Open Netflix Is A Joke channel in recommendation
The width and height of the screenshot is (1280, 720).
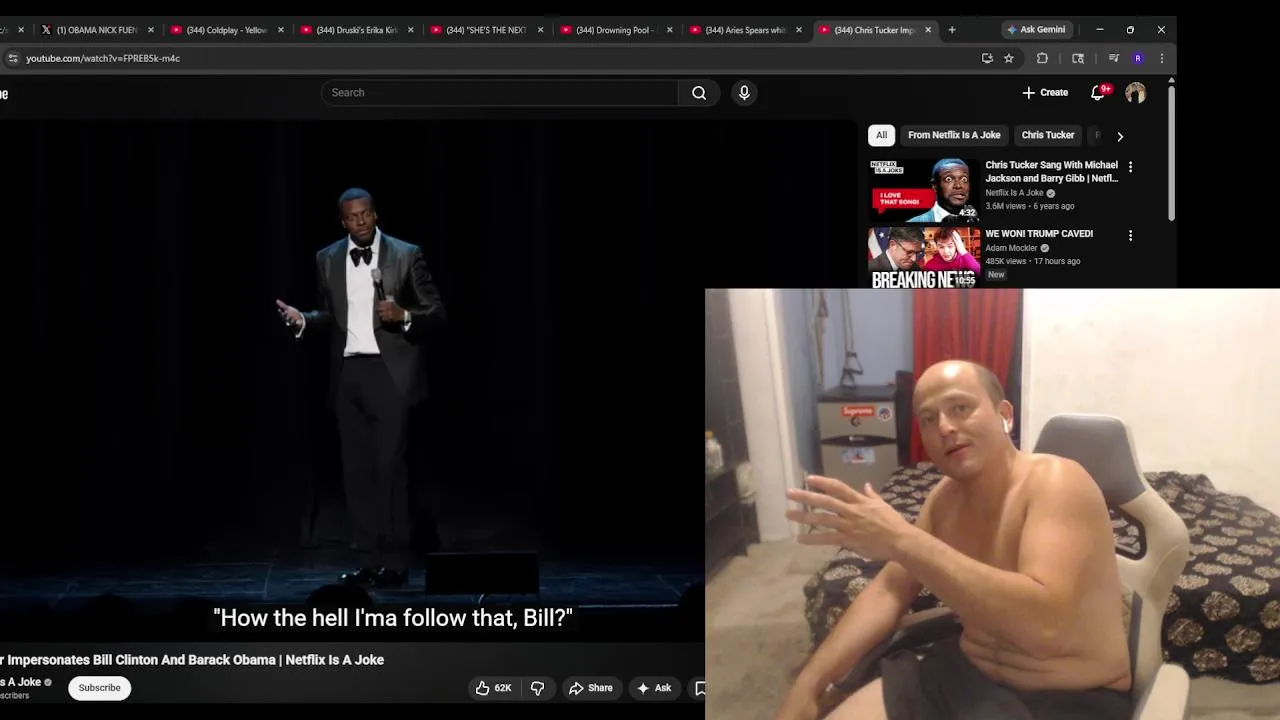(1014, 193)
